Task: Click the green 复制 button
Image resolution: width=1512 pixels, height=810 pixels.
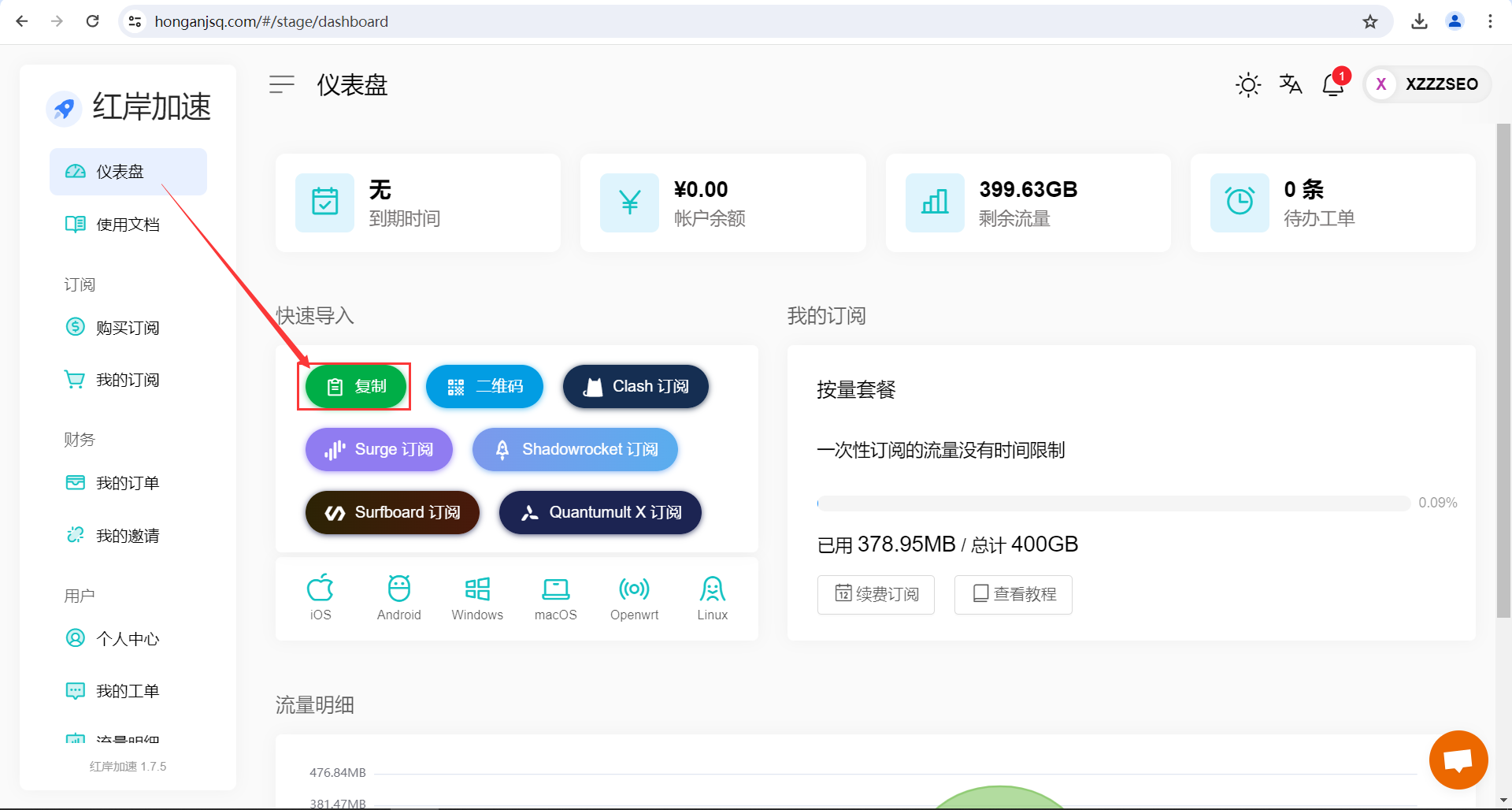Action: [x=356, y=386]
